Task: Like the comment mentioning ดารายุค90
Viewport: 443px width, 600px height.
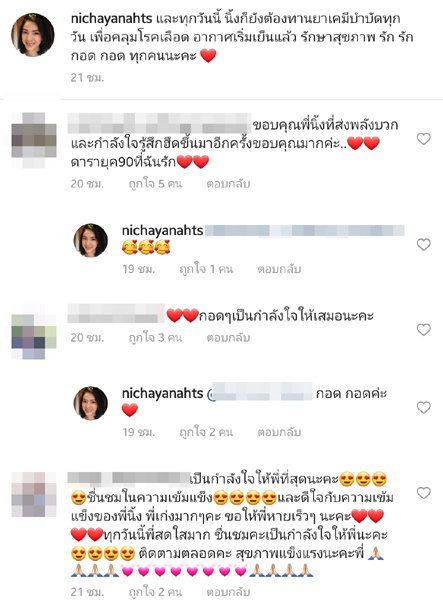Action: [423, 139]
